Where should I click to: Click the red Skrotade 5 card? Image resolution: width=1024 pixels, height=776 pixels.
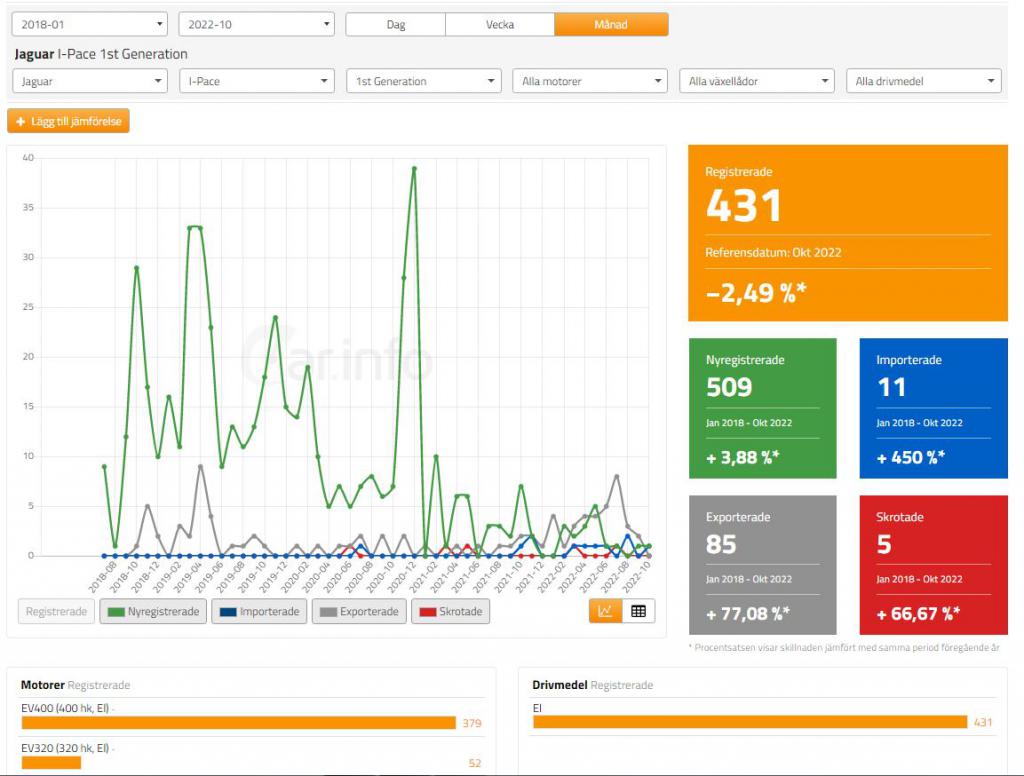tap(934, 565)
